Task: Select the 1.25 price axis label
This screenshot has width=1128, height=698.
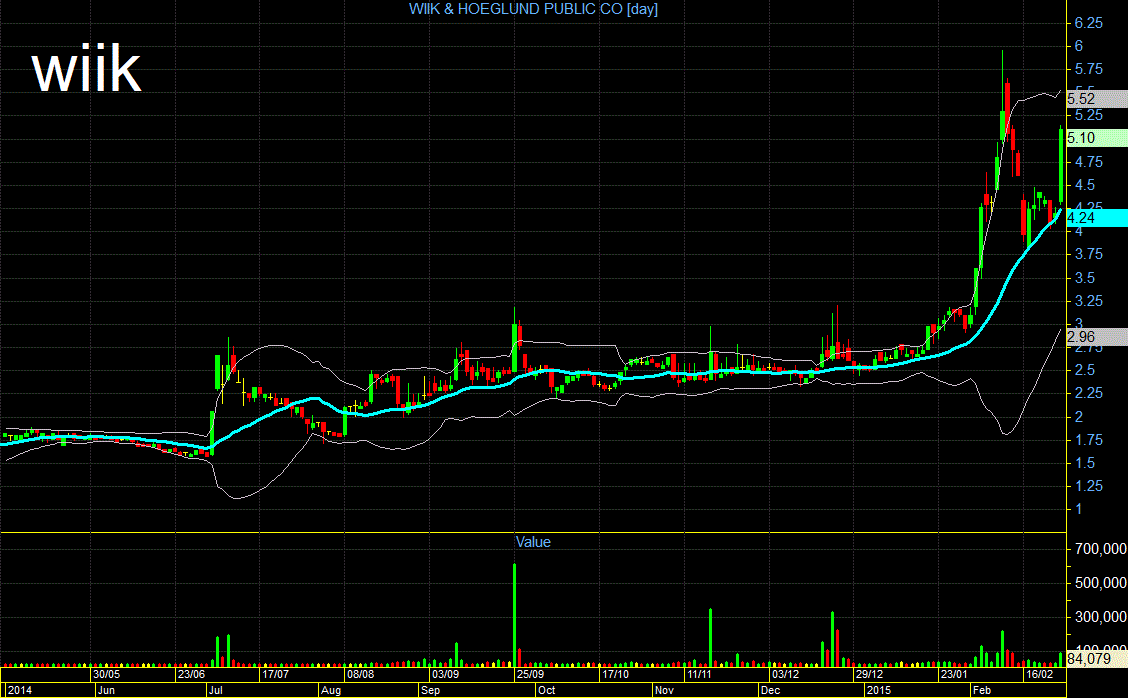Action: (x=1088, y=486)
